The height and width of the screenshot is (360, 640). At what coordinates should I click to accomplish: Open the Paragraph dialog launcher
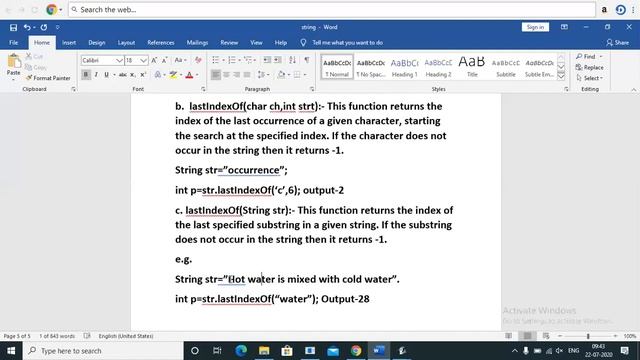point(312,89)
